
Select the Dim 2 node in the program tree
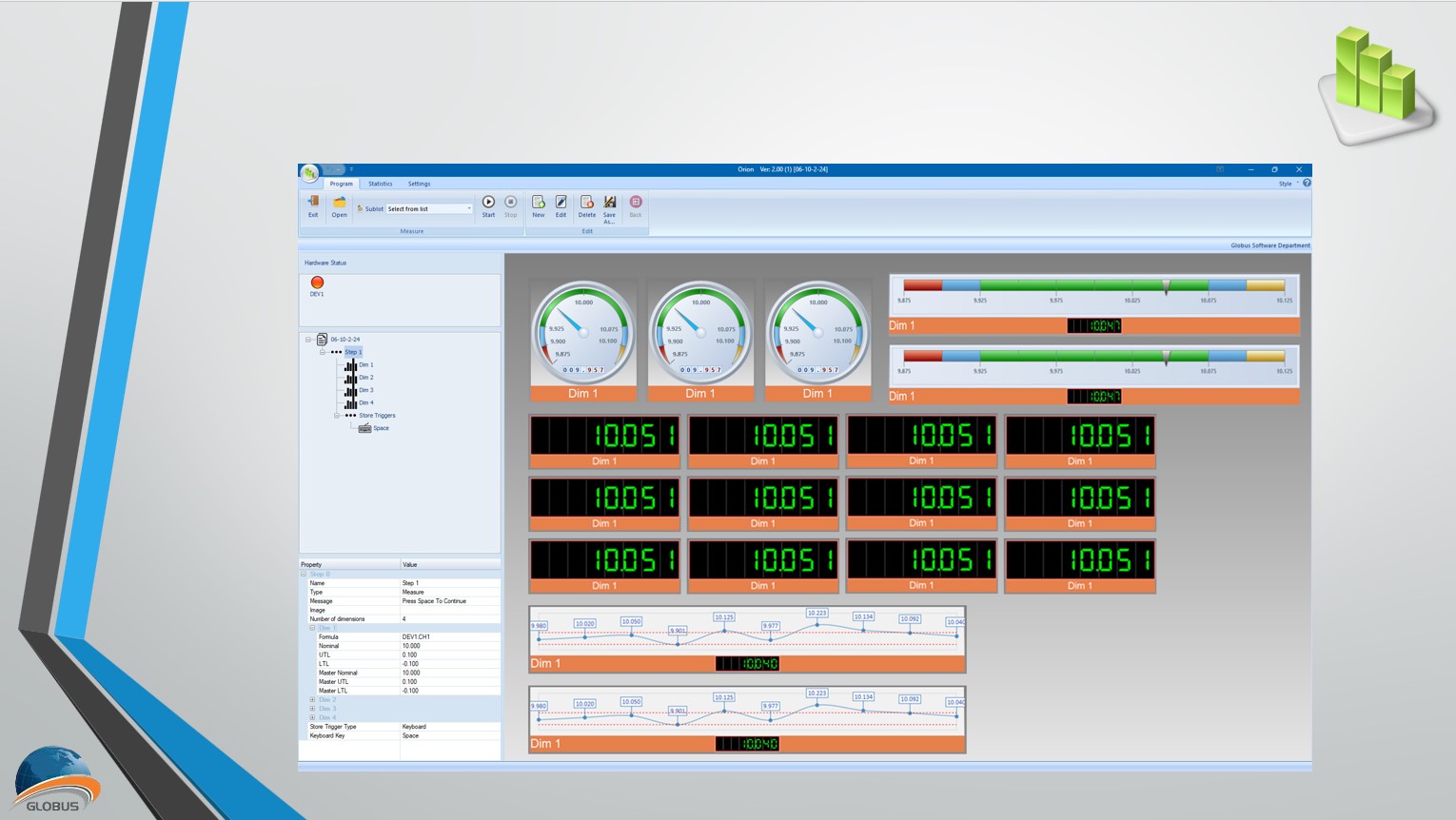coord(365,378)
